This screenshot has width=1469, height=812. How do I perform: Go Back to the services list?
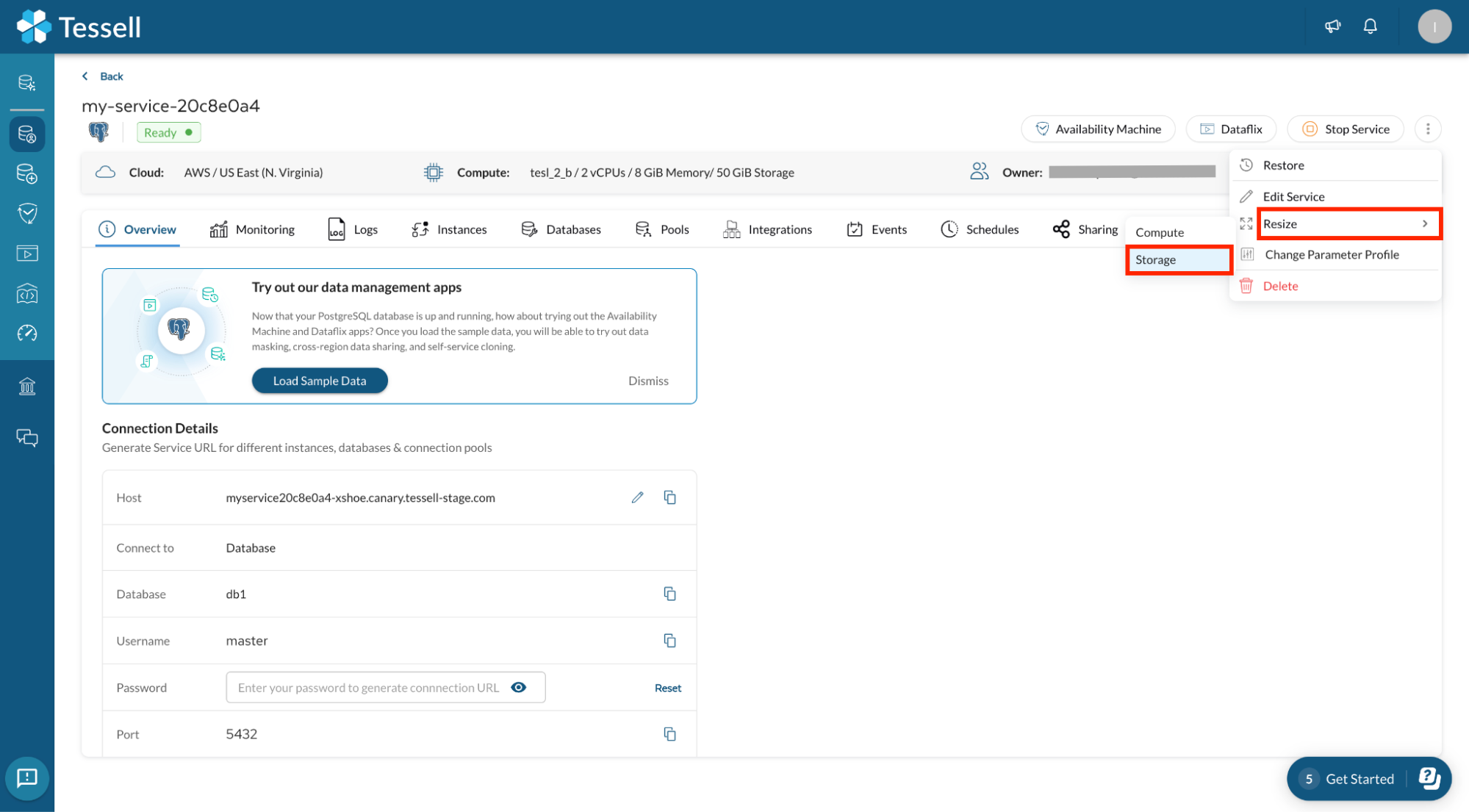point(103,76)
